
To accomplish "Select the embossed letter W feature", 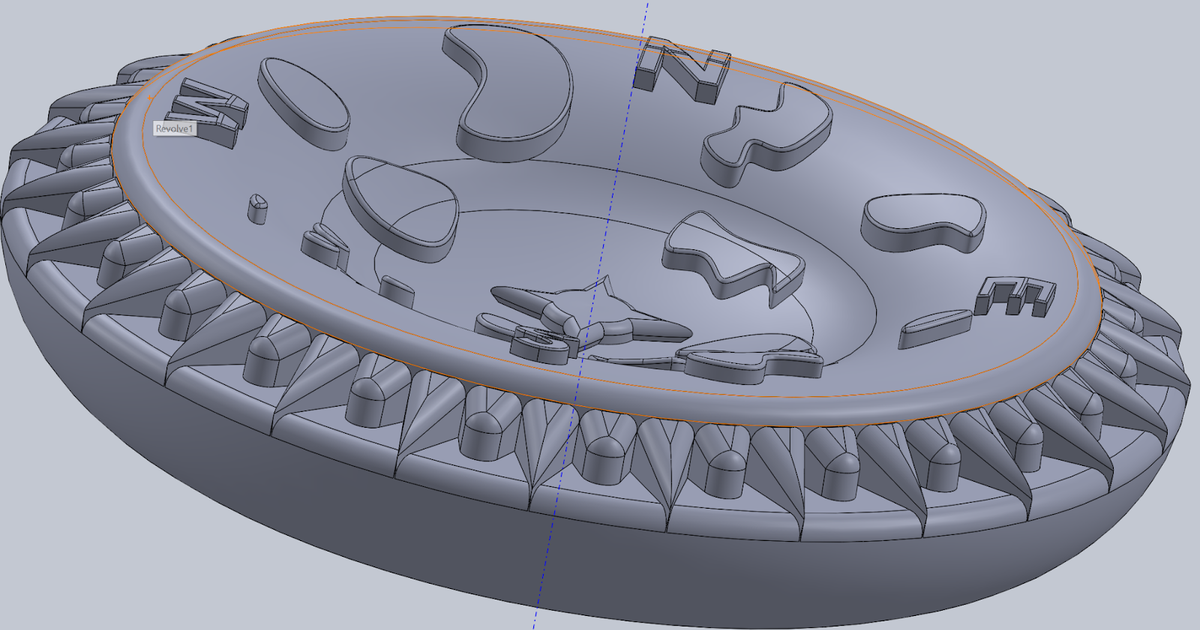I will click(200, 105).
